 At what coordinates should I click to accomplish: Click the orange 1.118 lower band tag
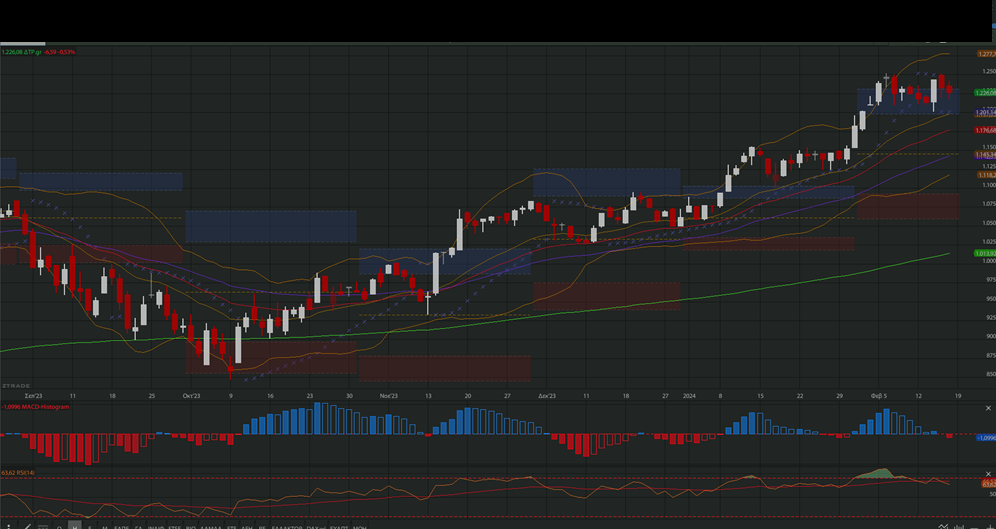pyautogui.click(x=986, y=175)
